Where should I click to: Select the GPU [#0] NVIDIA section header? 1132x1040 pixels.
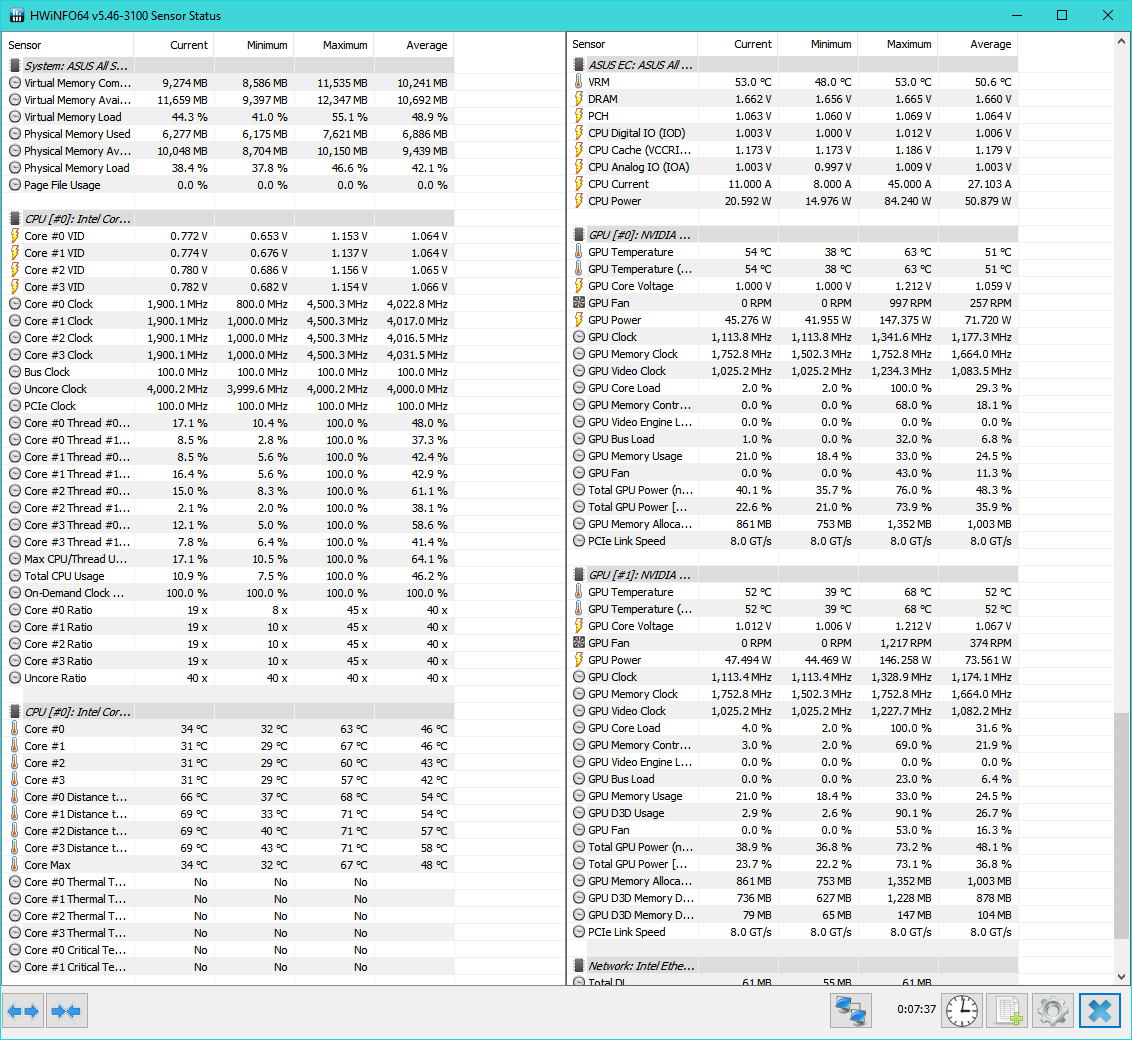[640, 235]
